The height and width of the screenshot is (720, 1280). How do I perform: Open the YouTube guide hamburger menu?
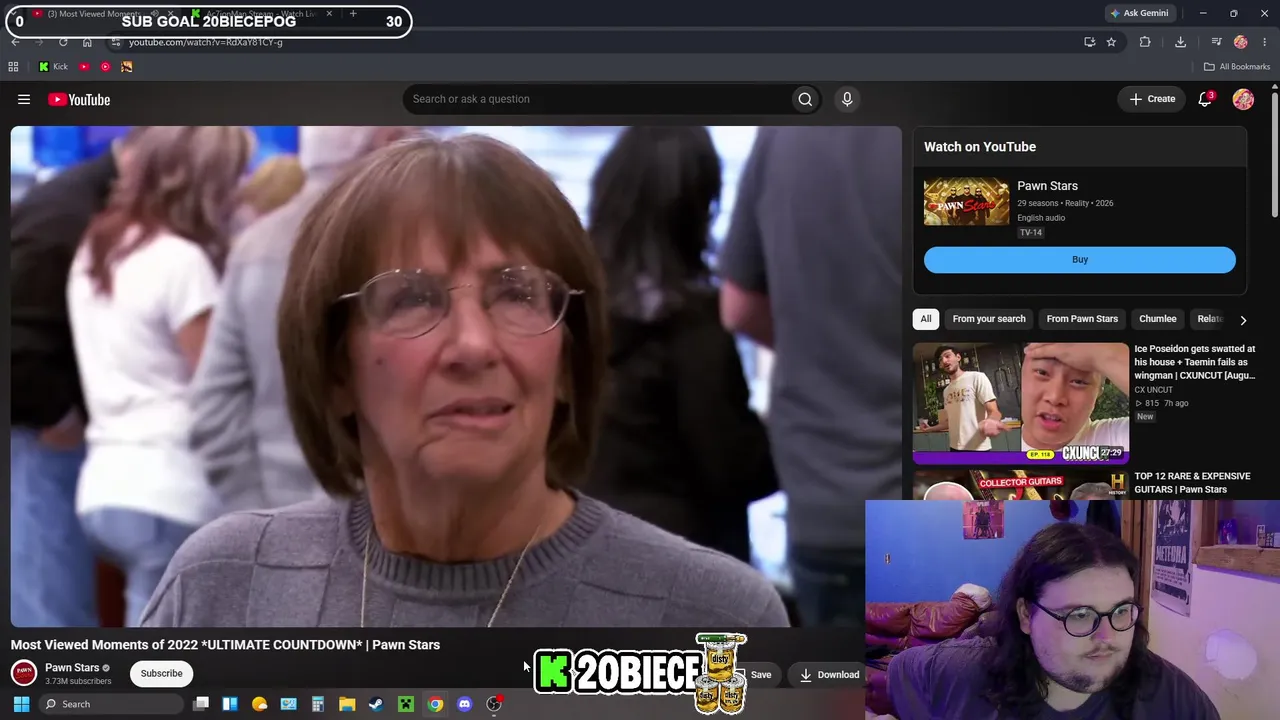(x=24, y=99)
